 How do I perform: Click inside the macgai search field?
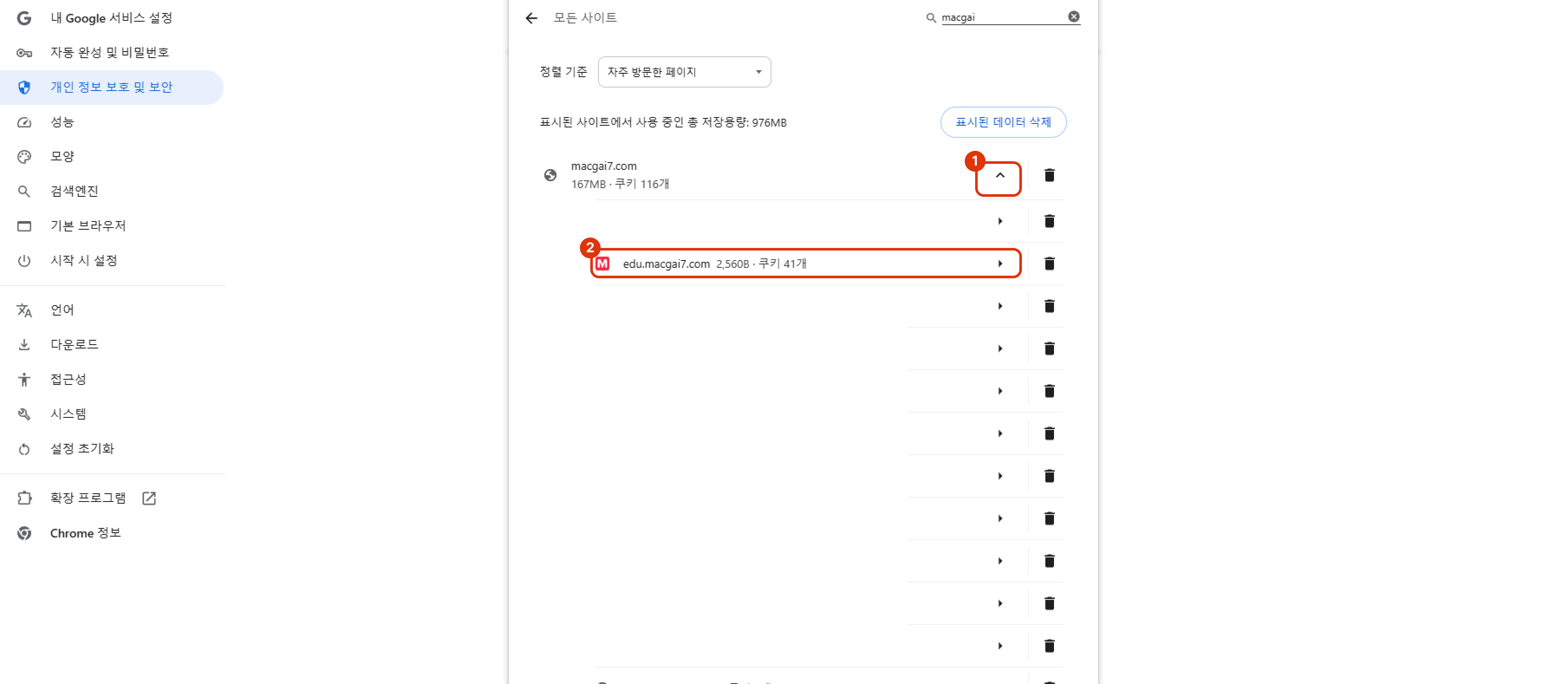1002,18
